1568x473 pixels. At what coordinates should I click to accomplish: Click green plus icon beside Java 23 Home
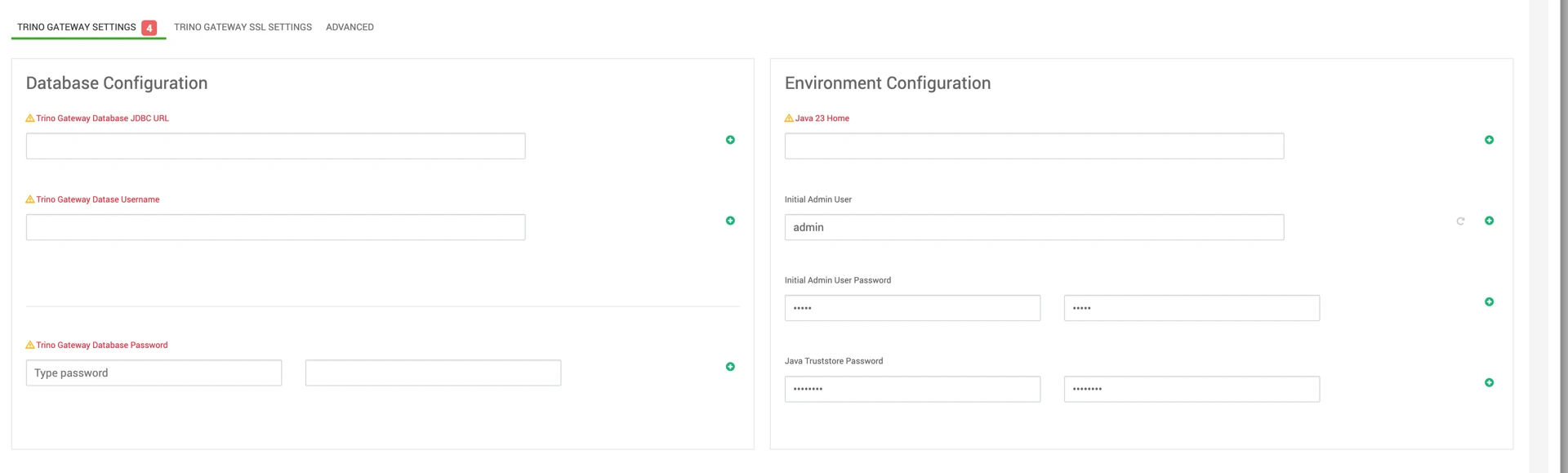(1489, 140)
